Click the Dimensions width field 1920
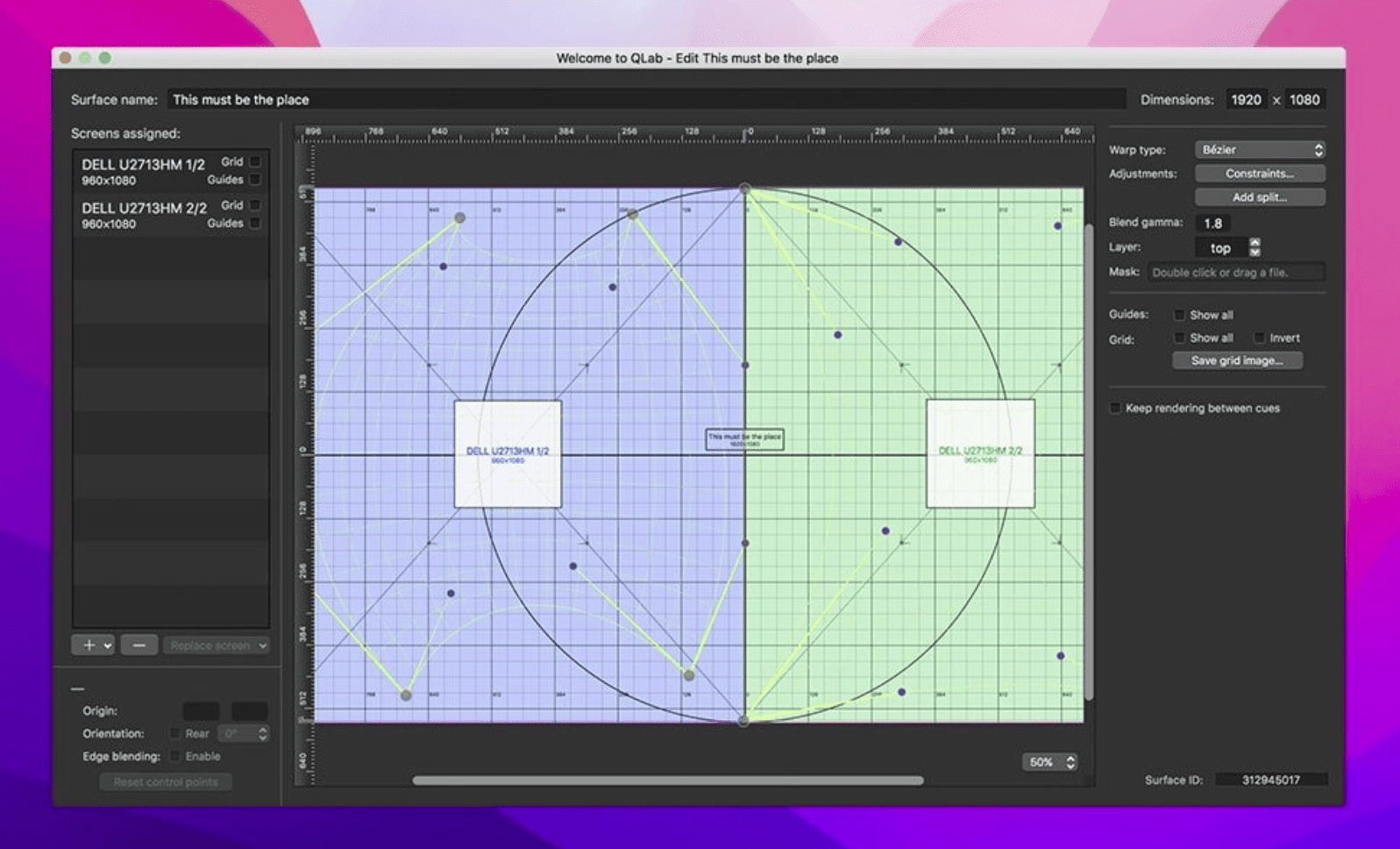The height and width of the screenshot is (849, 1400). pyautogui.click(x=1246, y=100)
